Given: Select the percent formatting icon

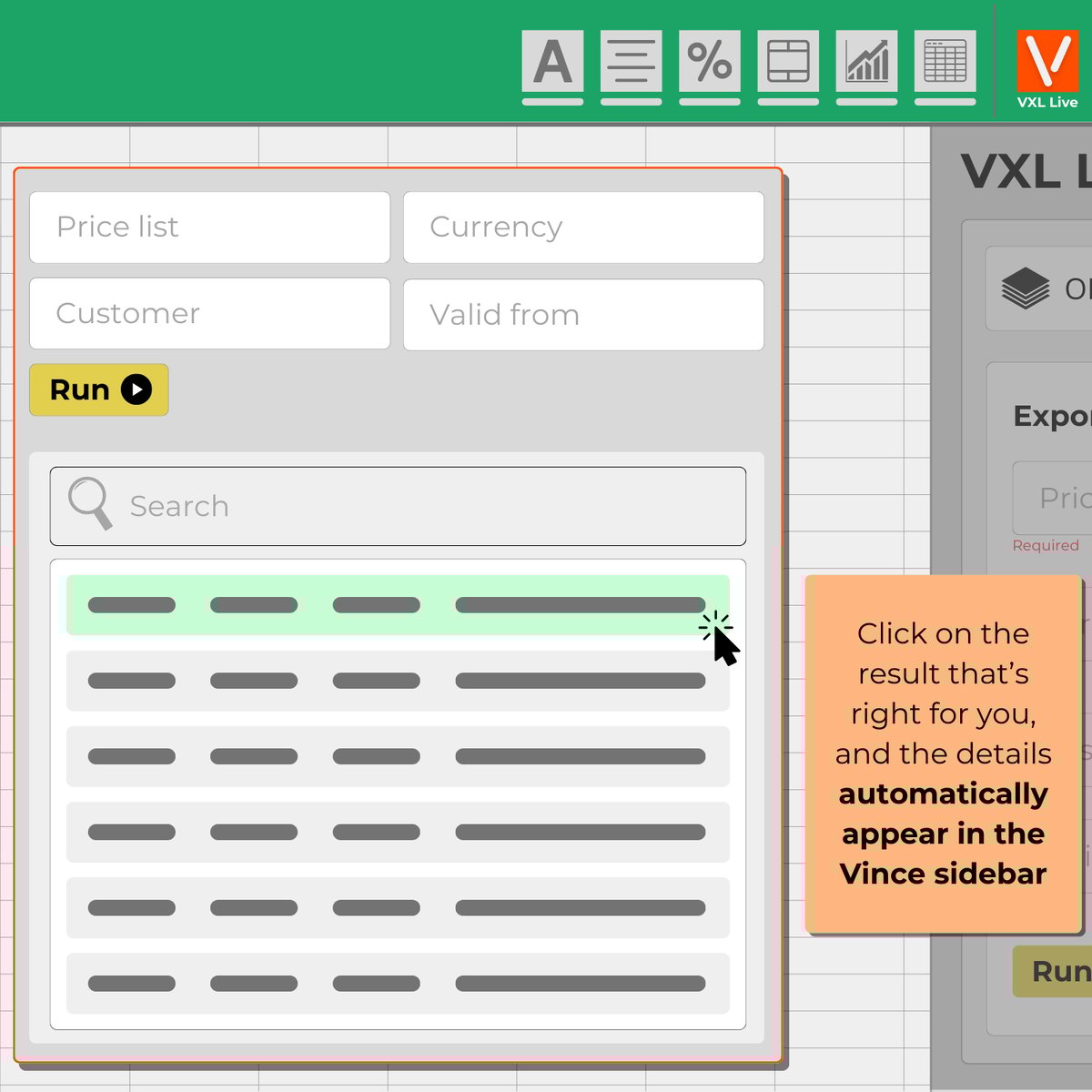Looking at the screenshot, I should (709, 61).
